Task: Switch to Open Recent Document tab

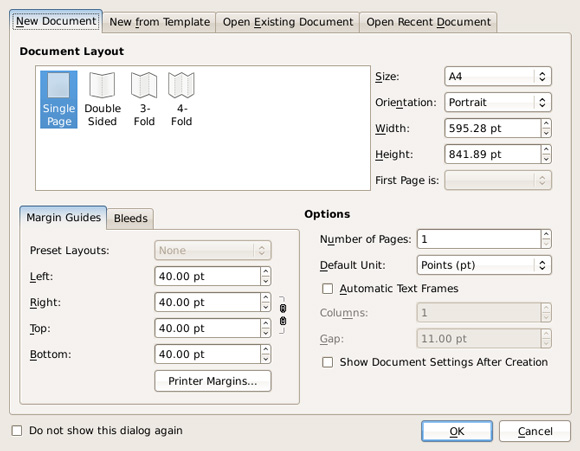Action: tap(428, 22)
